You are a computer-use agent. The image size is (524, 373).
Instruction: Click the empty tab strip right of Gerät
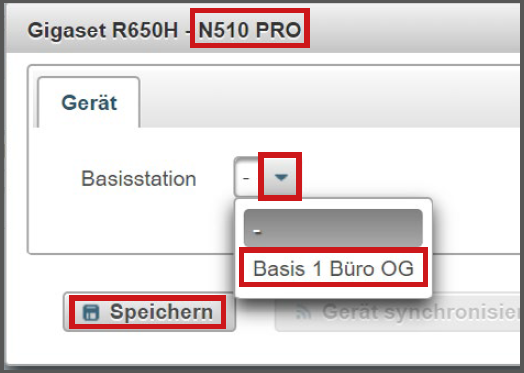[329, 102]
